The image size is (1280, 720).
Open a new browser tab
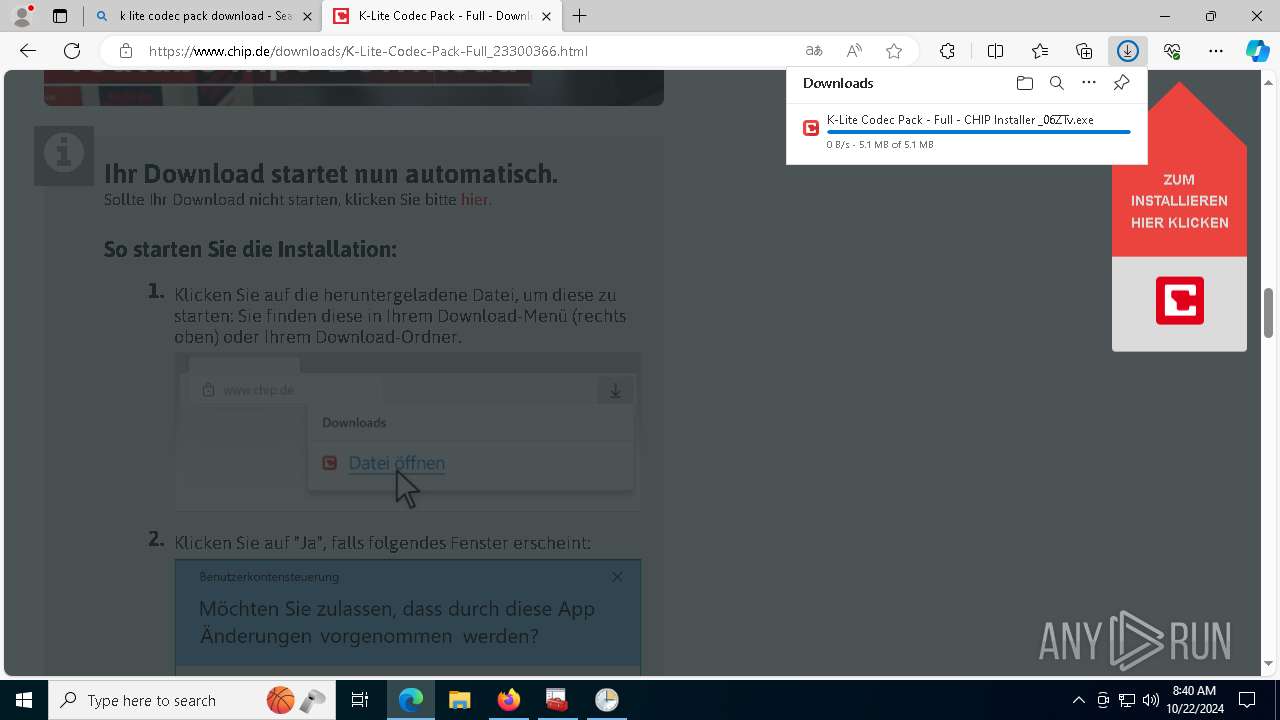pos(580,16)
